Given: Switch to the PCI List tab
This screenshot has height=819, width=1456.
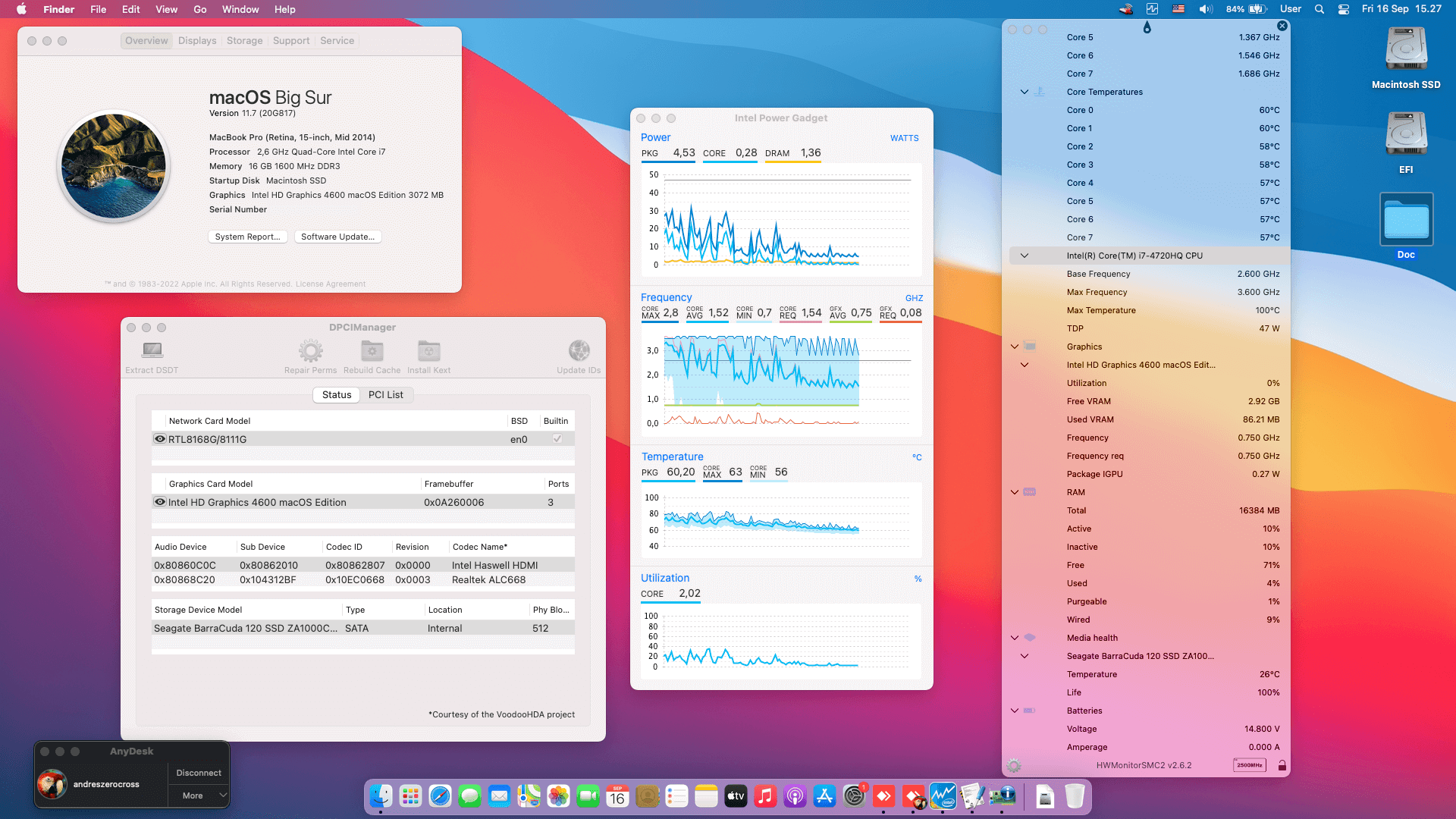Looking at the screenshot, I should pyautogui.click(x=385, y=394).
